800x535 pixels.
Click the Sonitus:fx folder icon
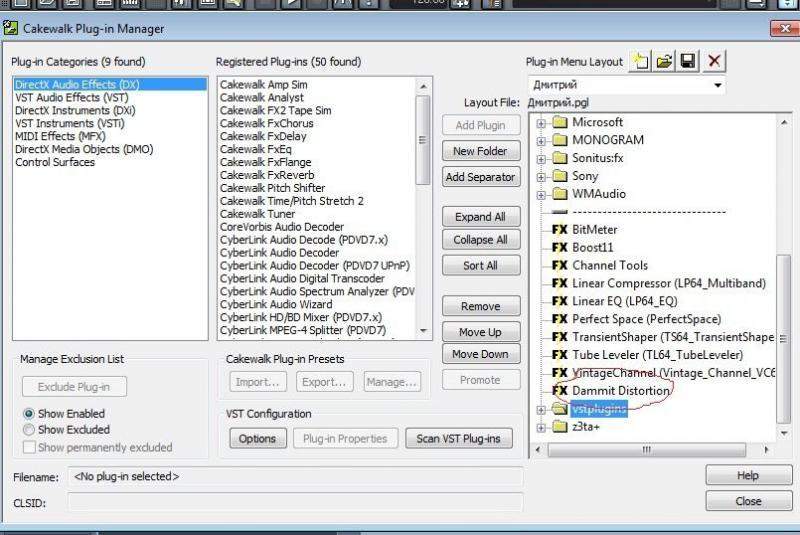click(x=560, y=158)
